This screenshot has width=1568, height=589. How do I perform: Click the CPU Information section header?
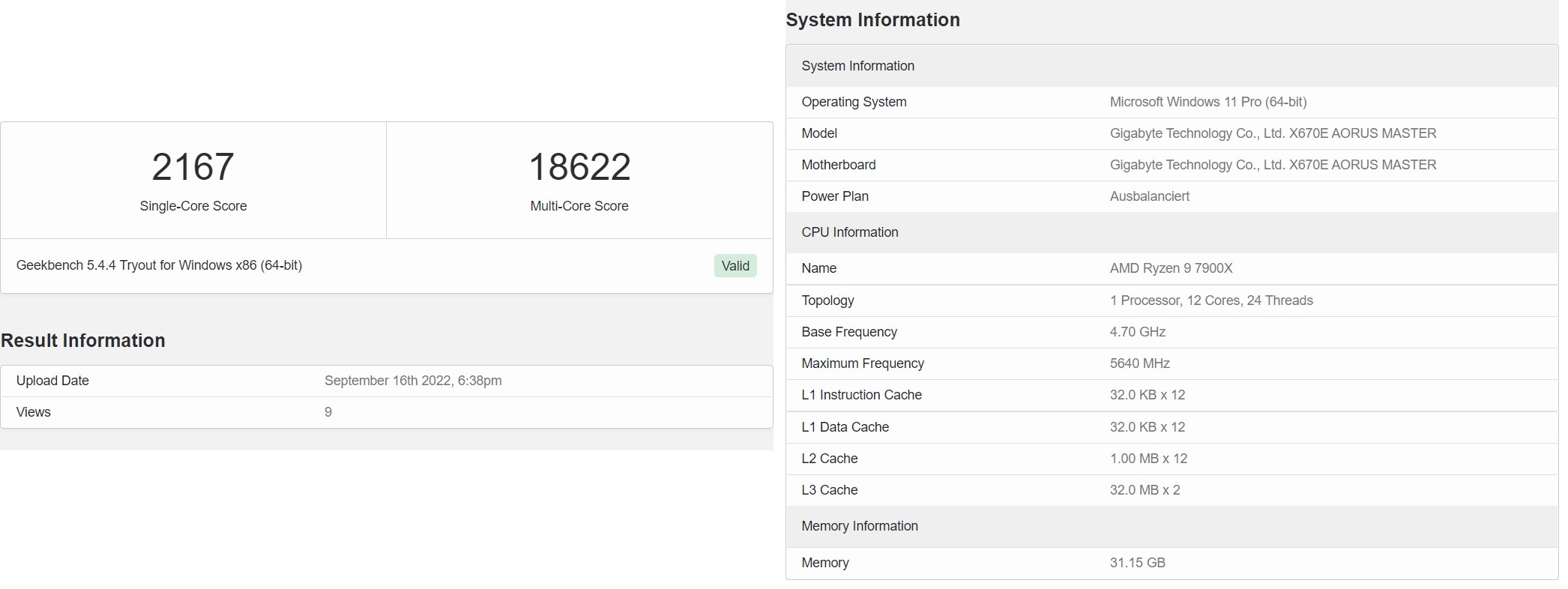(1172, 232)
